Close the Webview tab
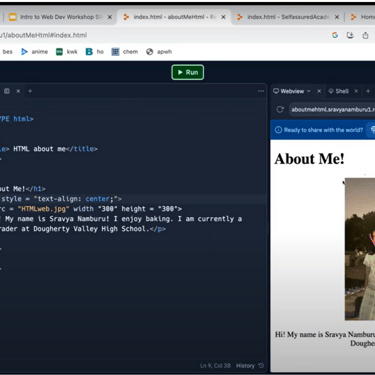The width and height of the screenshot is (375, 375). pos(319,91)
